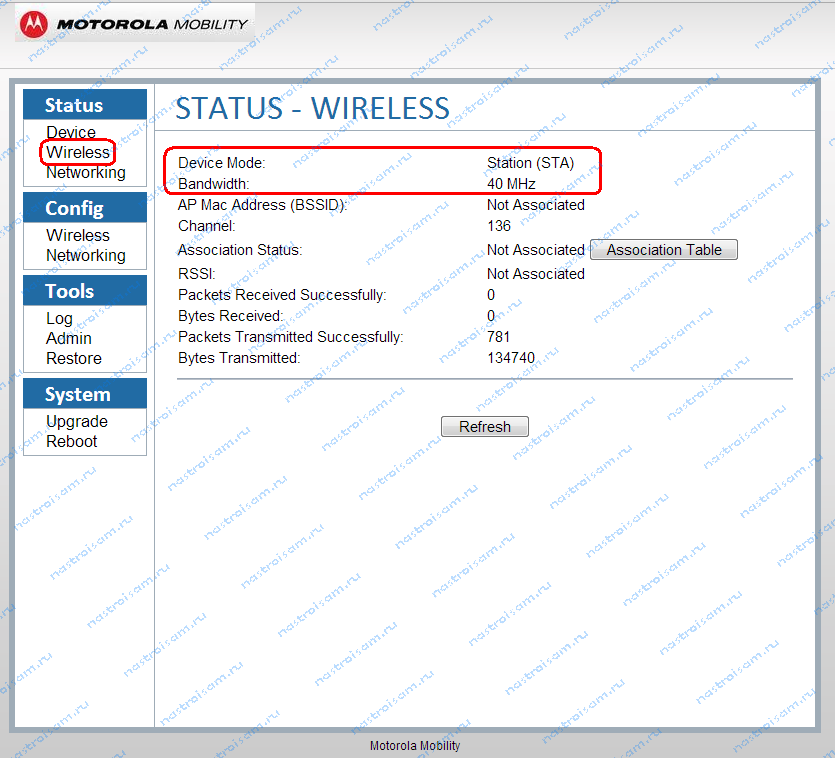835x758 pixels.
Task: Select Wireless under the Status section
Action: [x=78, y=153]
